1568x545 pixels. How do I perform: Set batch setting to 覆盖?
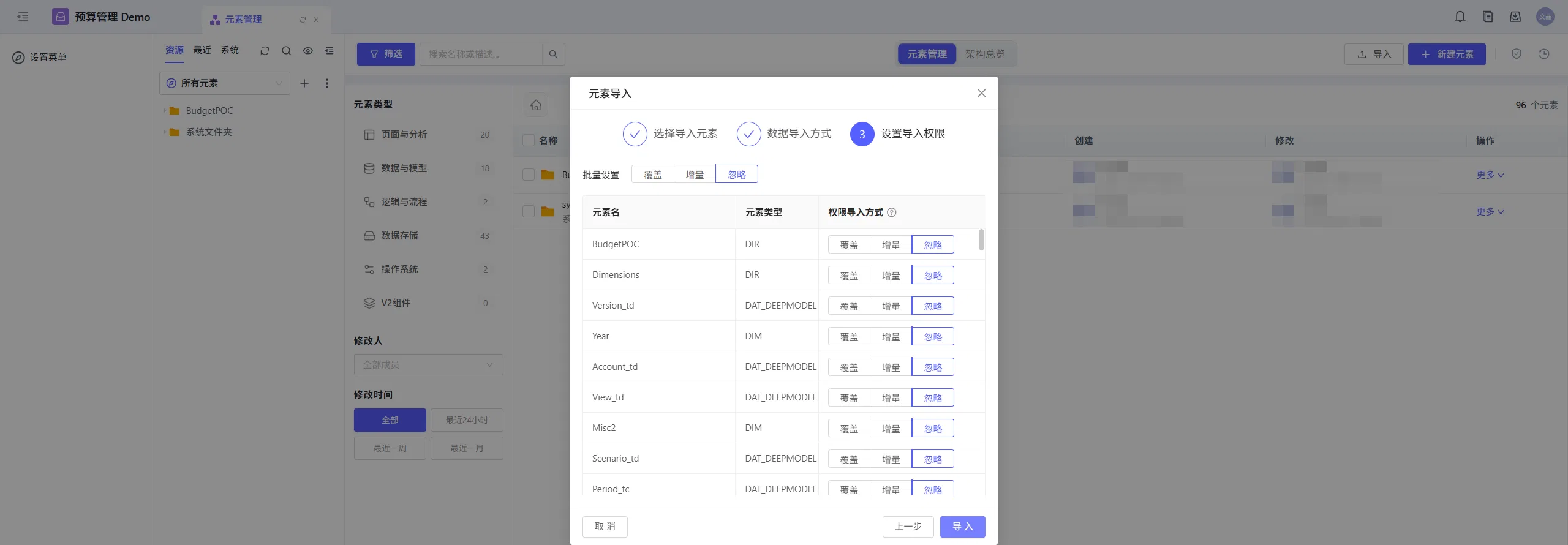653,175
